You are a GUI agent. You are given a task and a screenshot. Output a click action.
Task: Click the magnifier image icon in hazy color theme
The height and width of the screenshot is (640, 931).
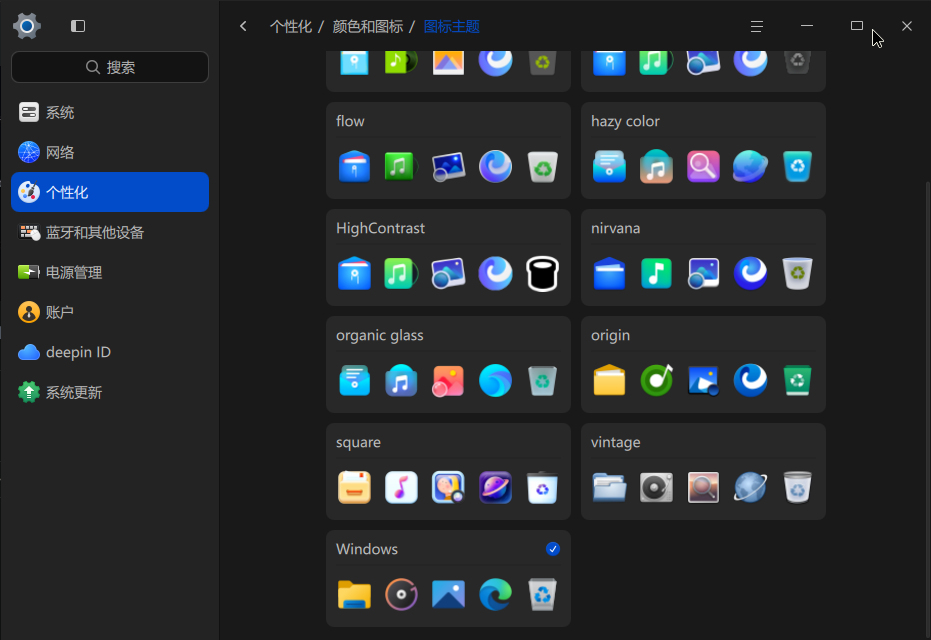coord(703,166)
